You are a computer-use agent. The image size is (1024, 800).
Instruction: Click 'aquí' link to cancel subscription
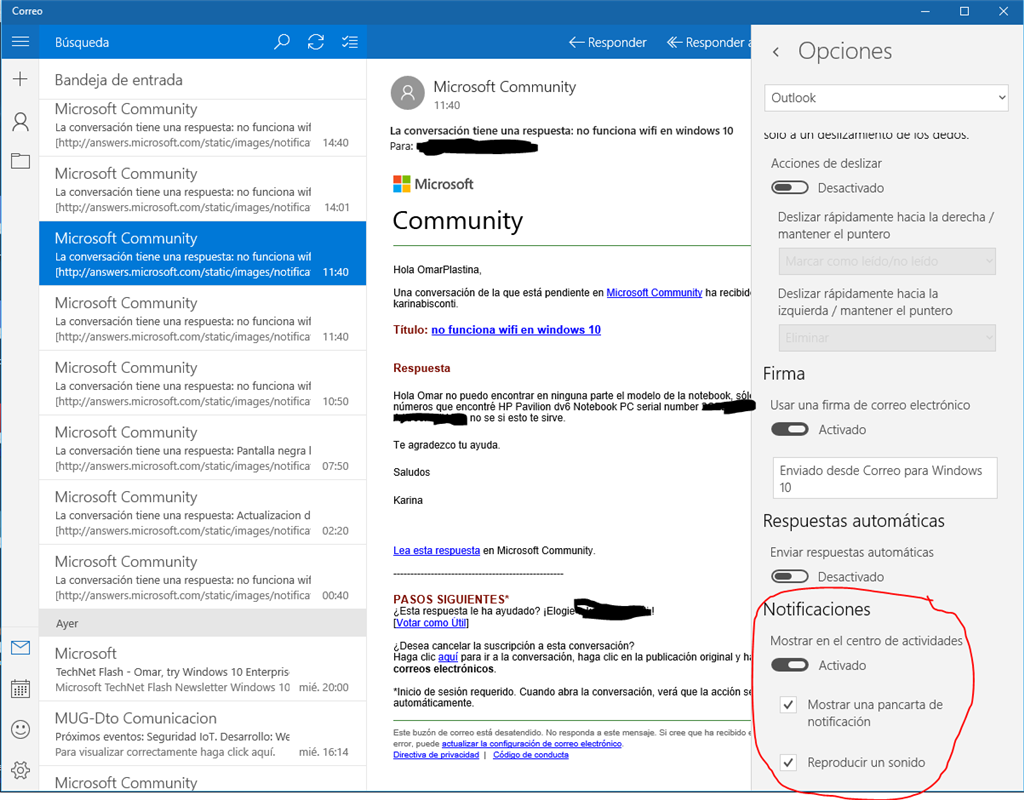448,657
